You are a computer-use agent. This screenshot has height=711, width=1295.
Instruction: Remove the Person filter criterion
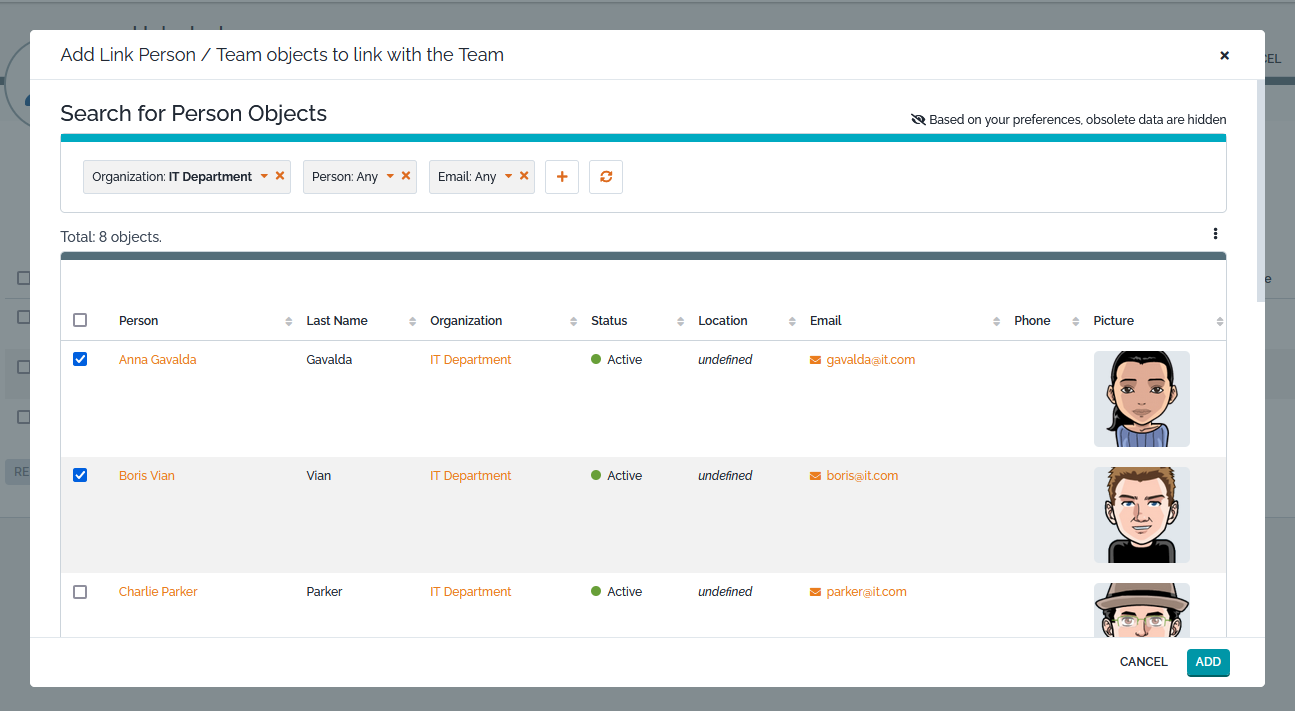tap(404, 176)
